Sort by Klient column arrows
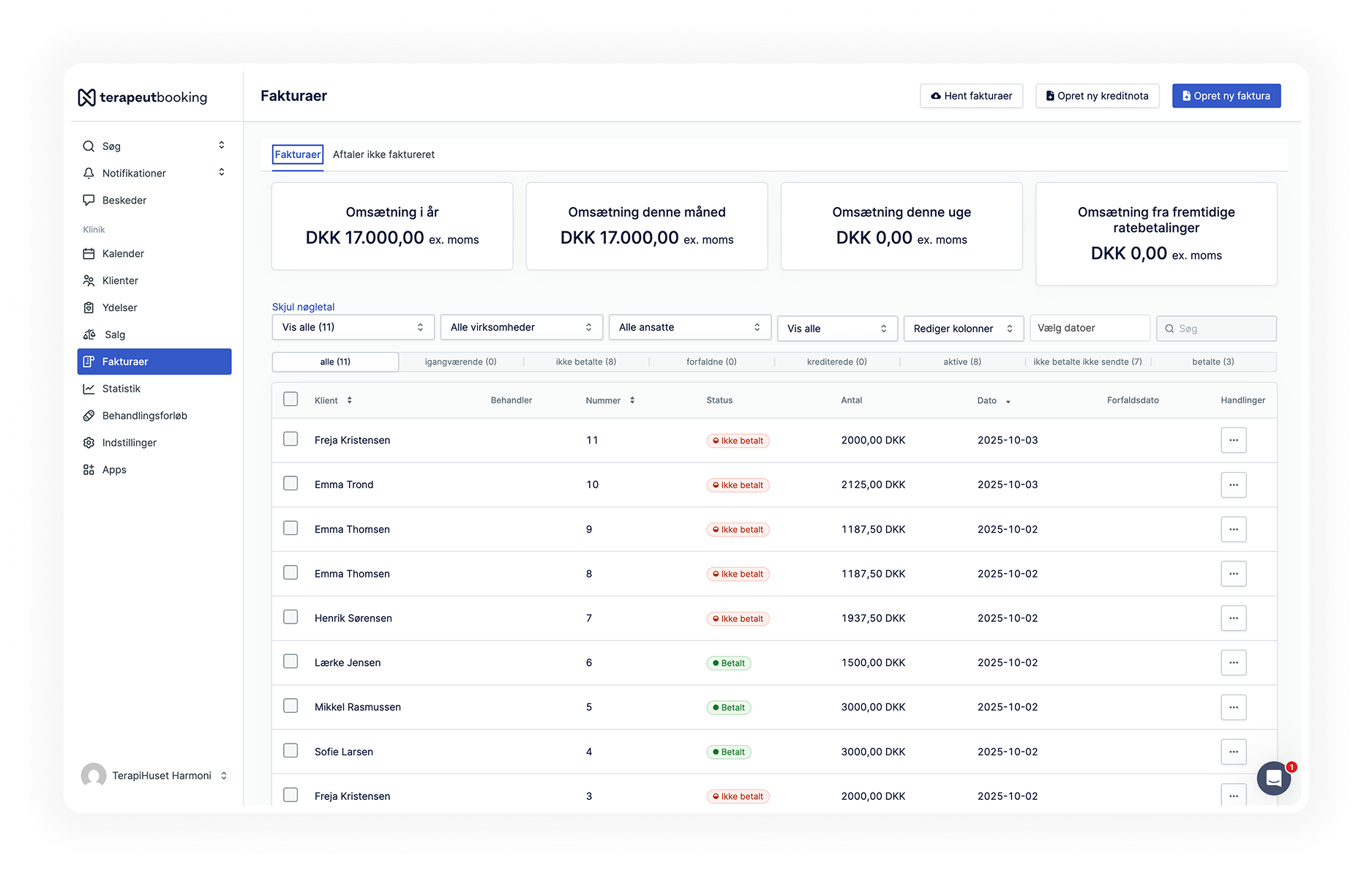Screen dimensions: 1372x876 coord(350,400)
